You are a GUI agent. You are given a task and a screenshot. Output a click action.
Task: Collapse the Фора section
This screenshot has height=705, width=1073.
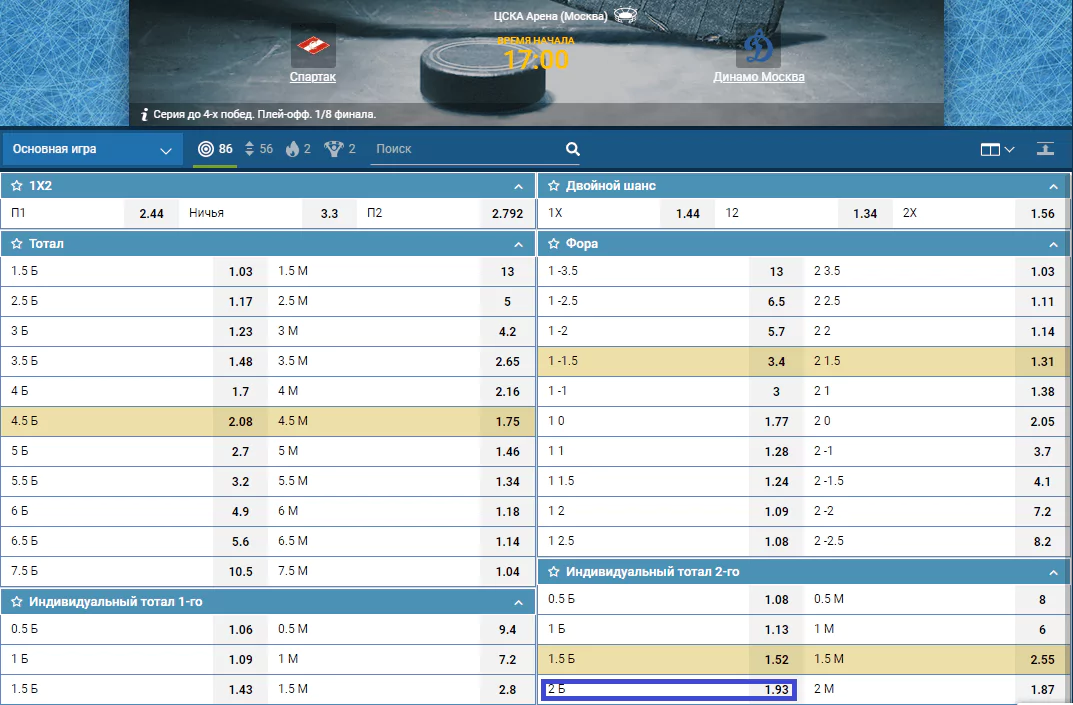(x=1053, y=244)
